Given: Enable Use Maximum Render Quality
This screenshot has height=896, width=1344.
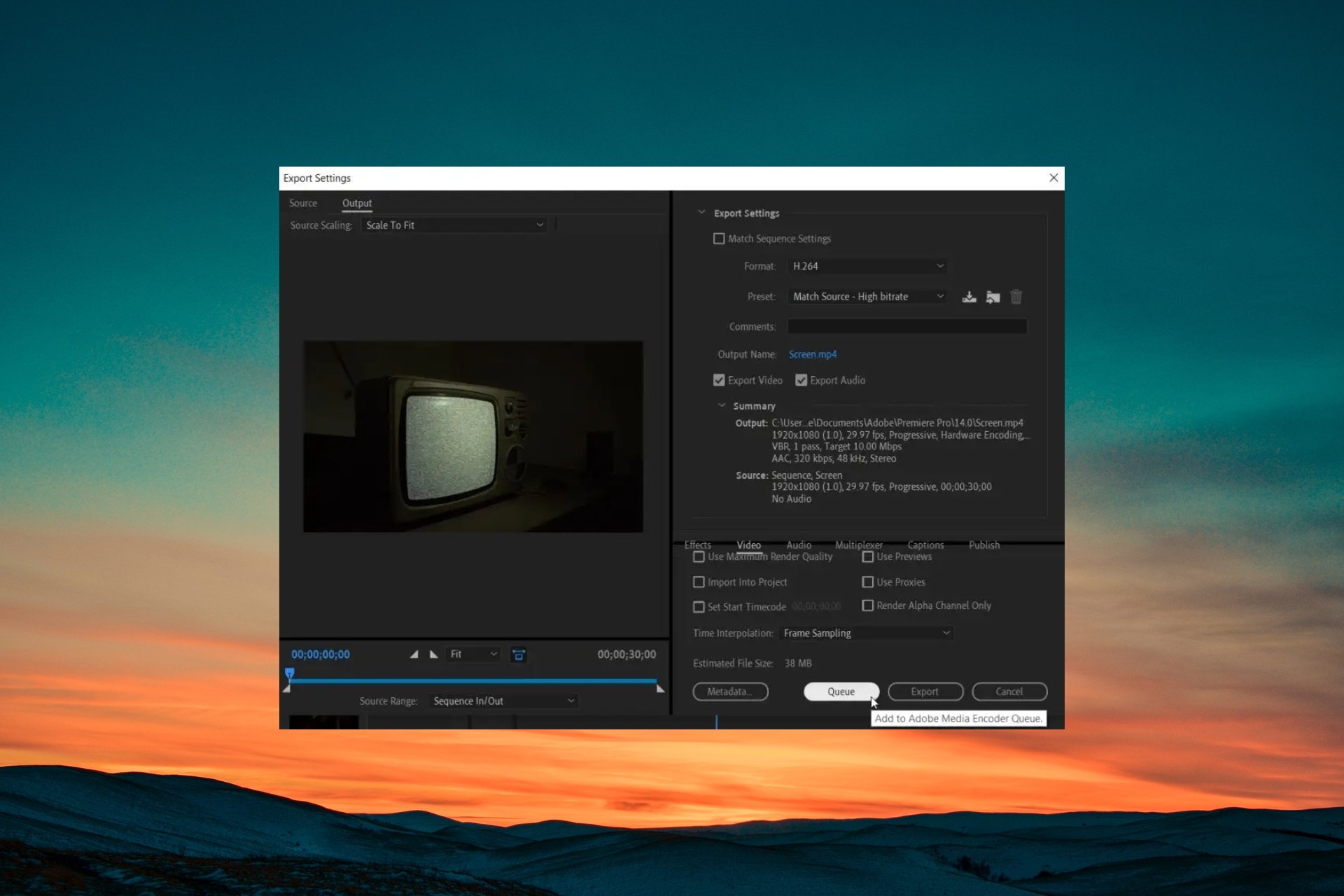Looking at the screenshot, I should tap(699, 556).
